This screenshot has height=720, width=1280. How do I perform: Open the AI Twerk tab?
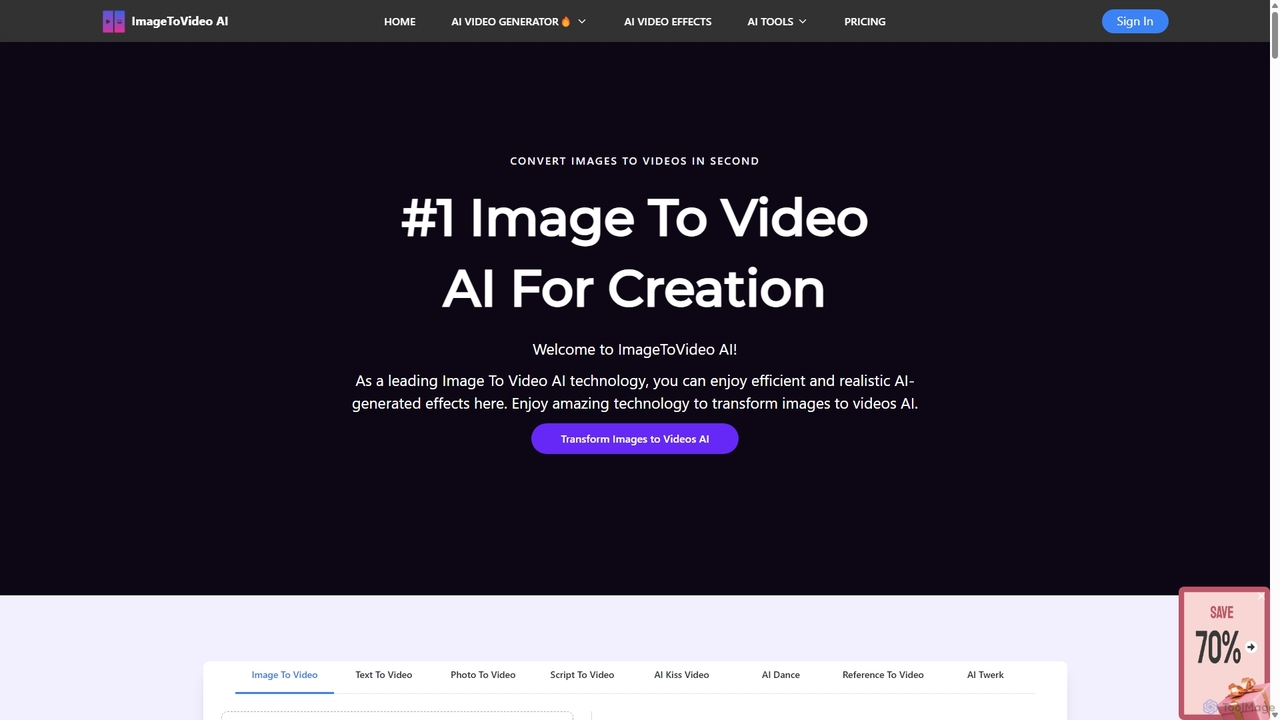[985, 675]
